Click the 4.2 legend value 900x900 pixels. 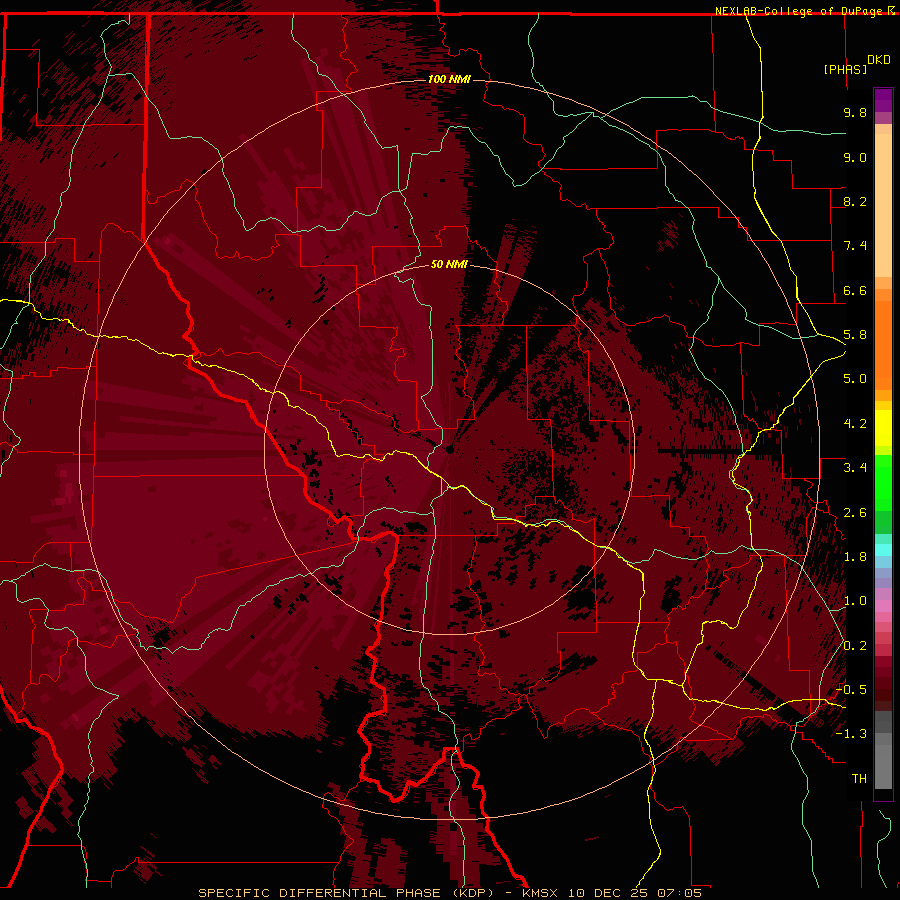pos(855,424)
